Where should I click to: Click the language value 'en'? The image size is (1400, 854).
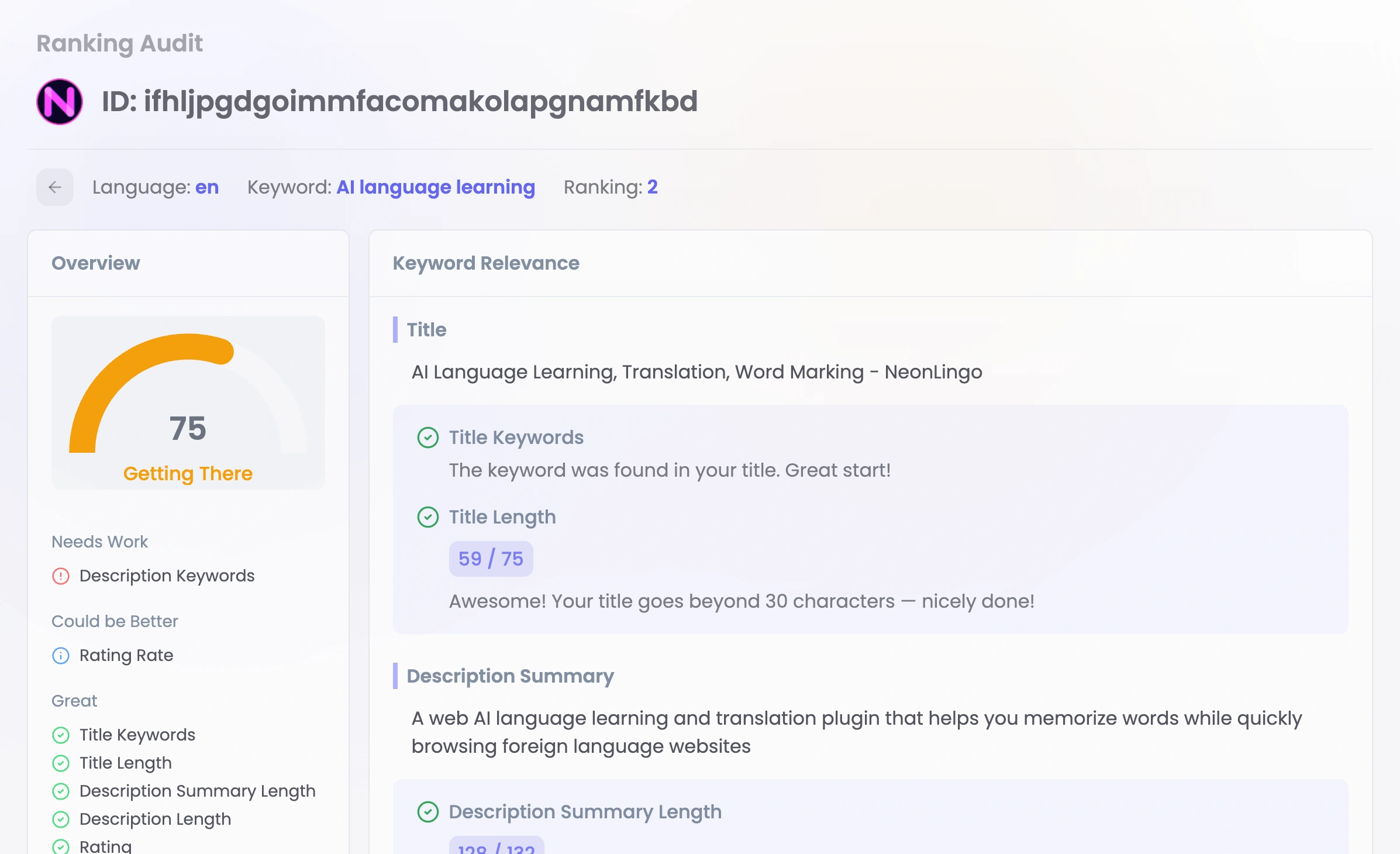207,187
